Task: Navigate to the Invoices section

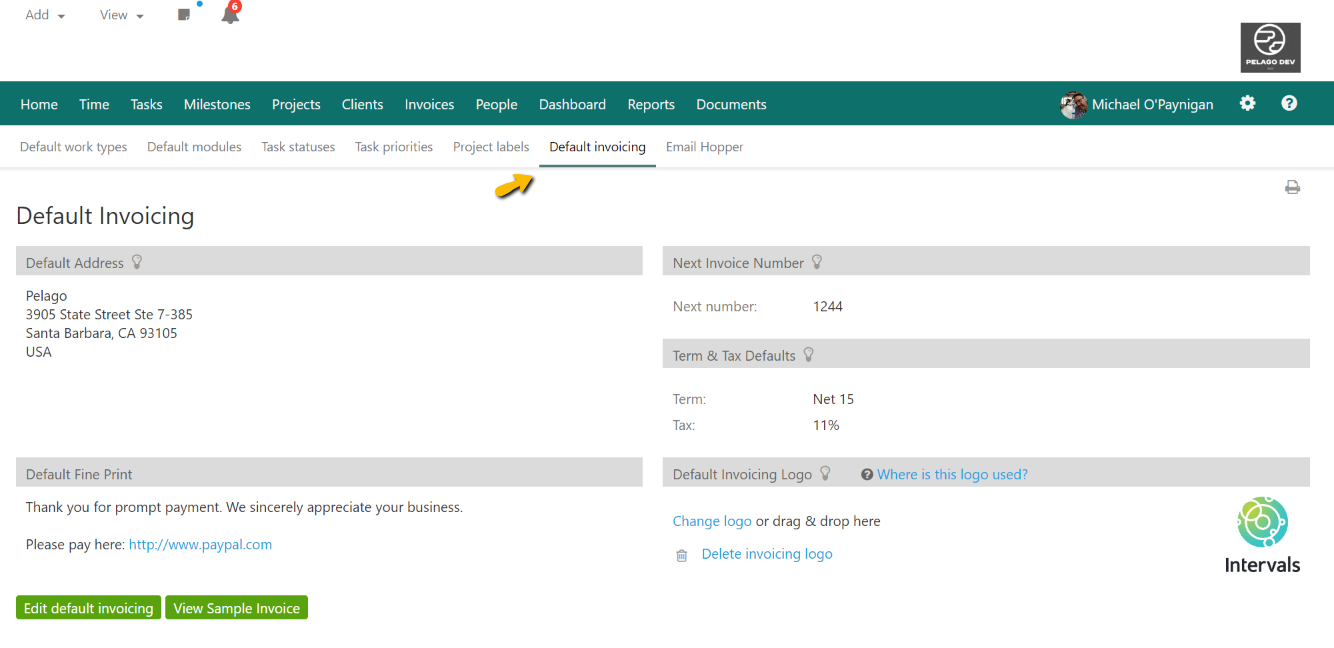Action: 429,103
